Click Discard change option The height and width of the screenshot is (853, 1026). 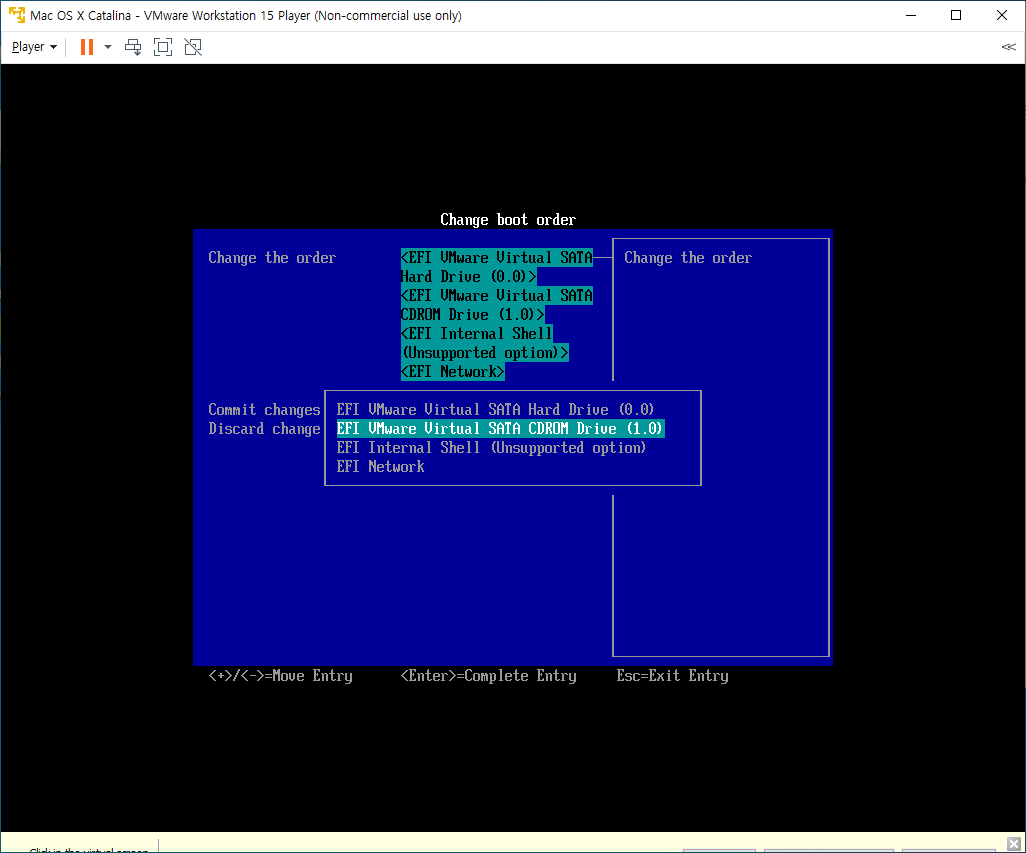coord(264,428)
